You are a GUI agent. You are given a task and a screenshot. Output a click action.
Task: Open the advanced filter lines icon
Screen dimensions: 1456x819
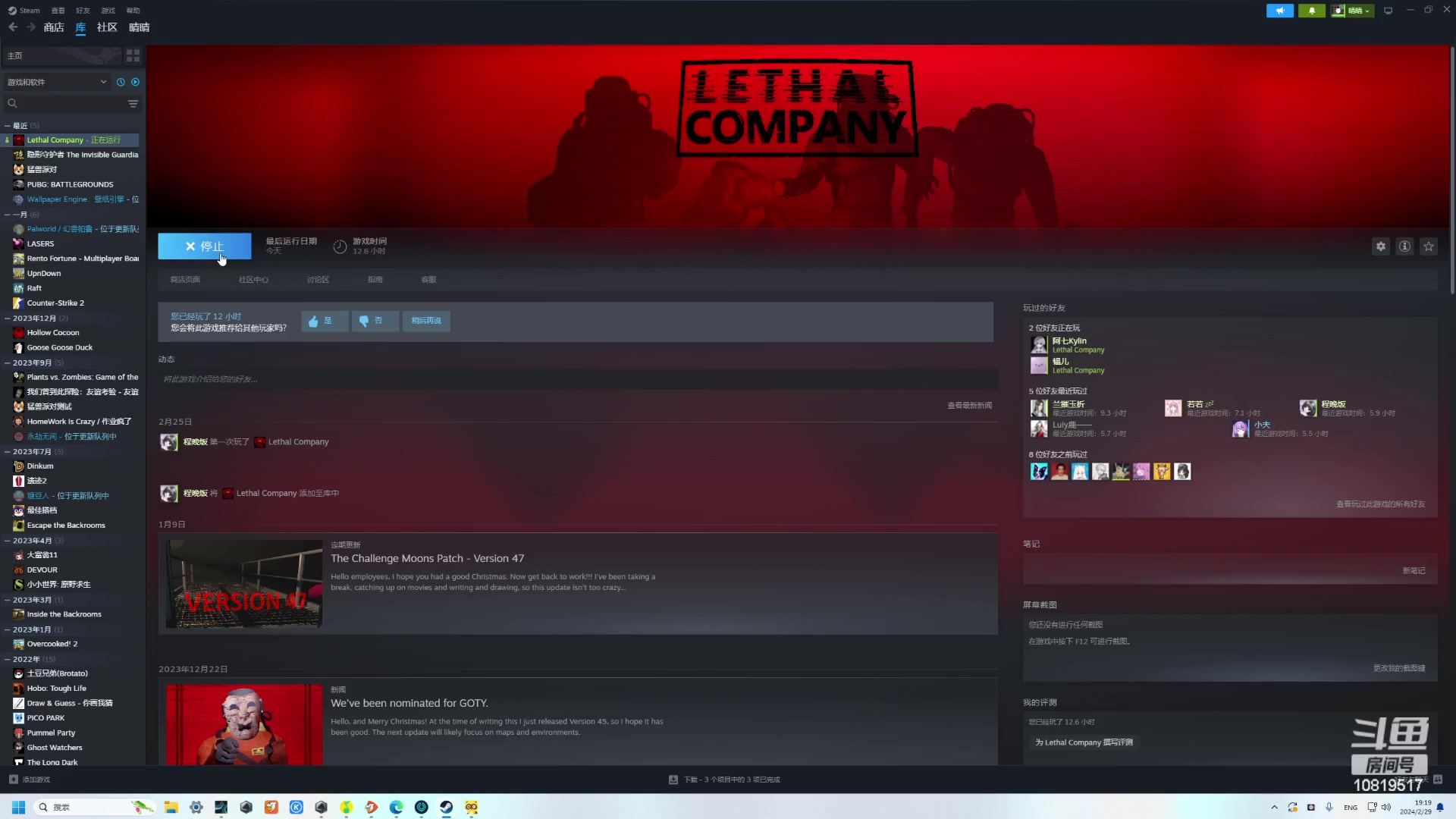point(133,103)
